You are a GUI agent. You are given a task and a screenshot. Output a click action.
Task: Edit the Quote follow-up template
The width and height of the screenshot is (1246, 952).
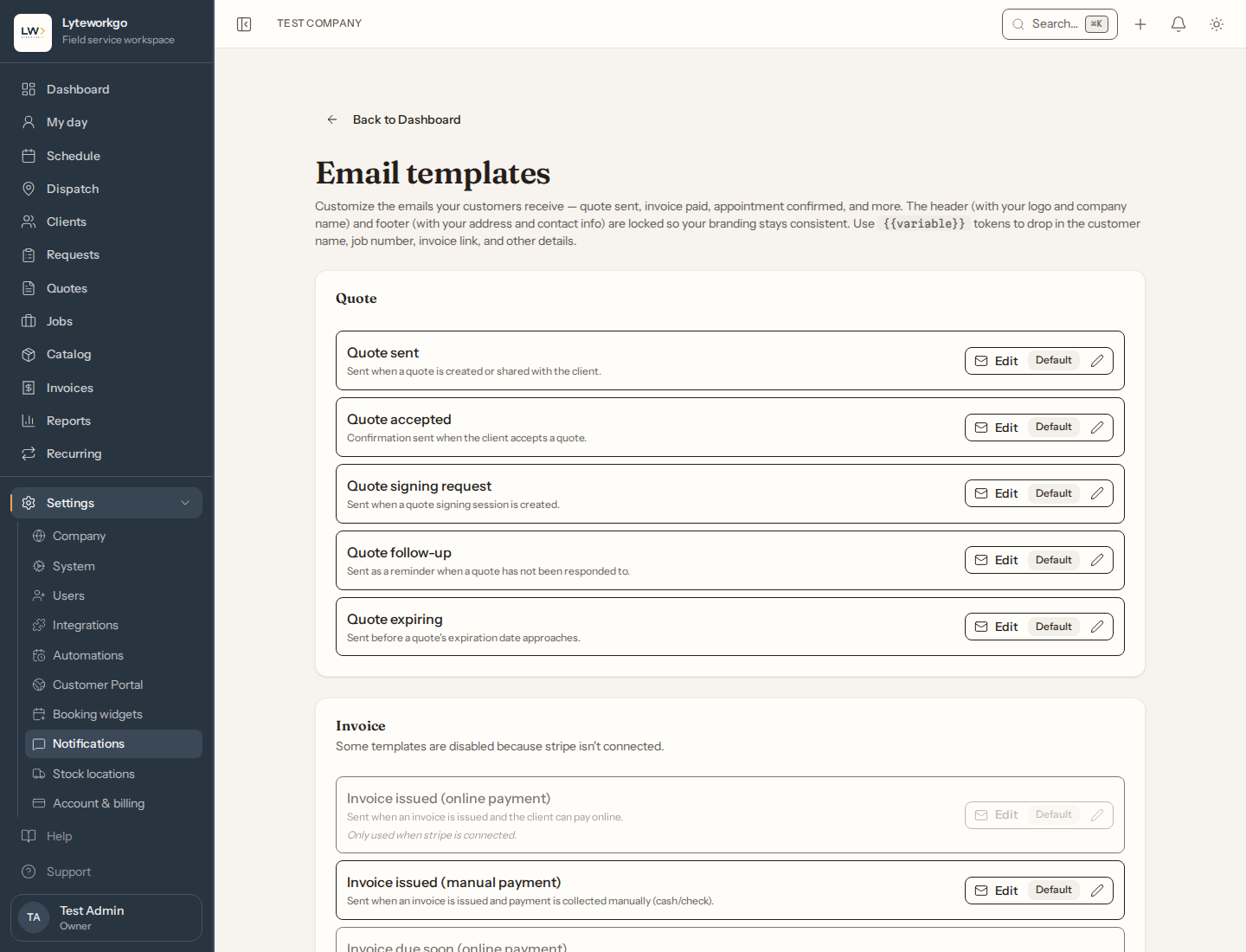pyautogui.click(x=1039, y=560)
